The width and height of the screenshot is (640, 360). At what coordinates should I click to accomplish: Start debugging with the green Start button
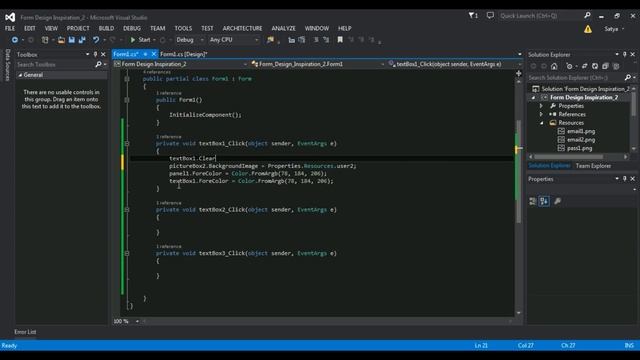[x=140, y=40]
